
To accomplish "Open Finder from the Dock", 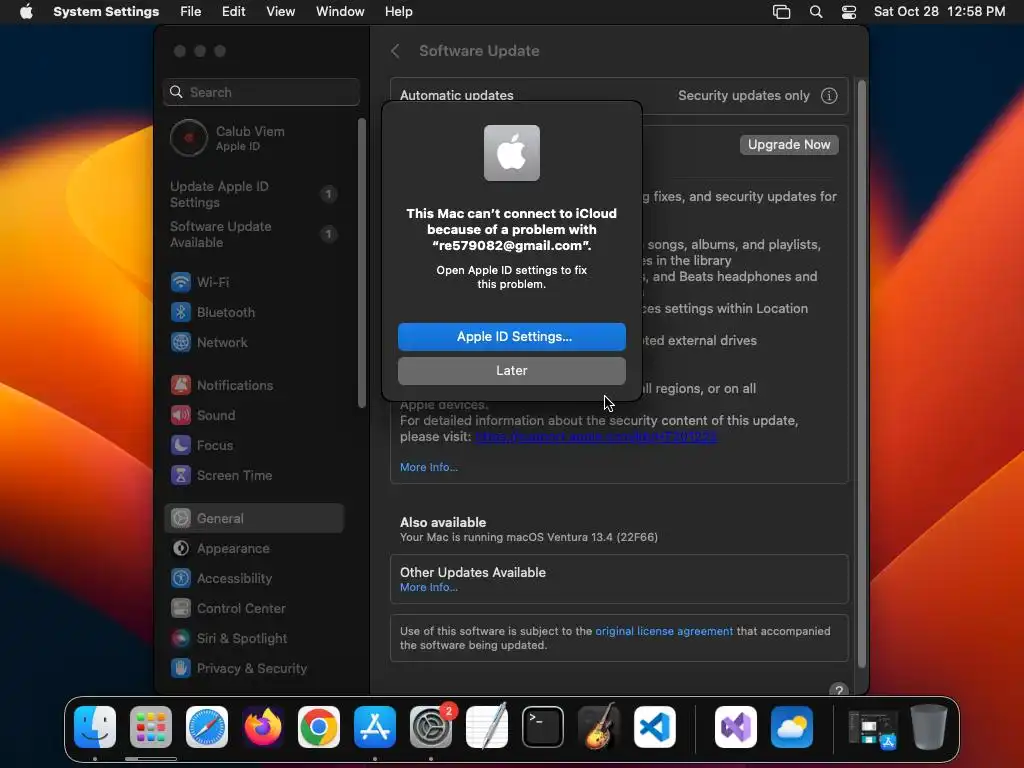I will tap(95, 727).
